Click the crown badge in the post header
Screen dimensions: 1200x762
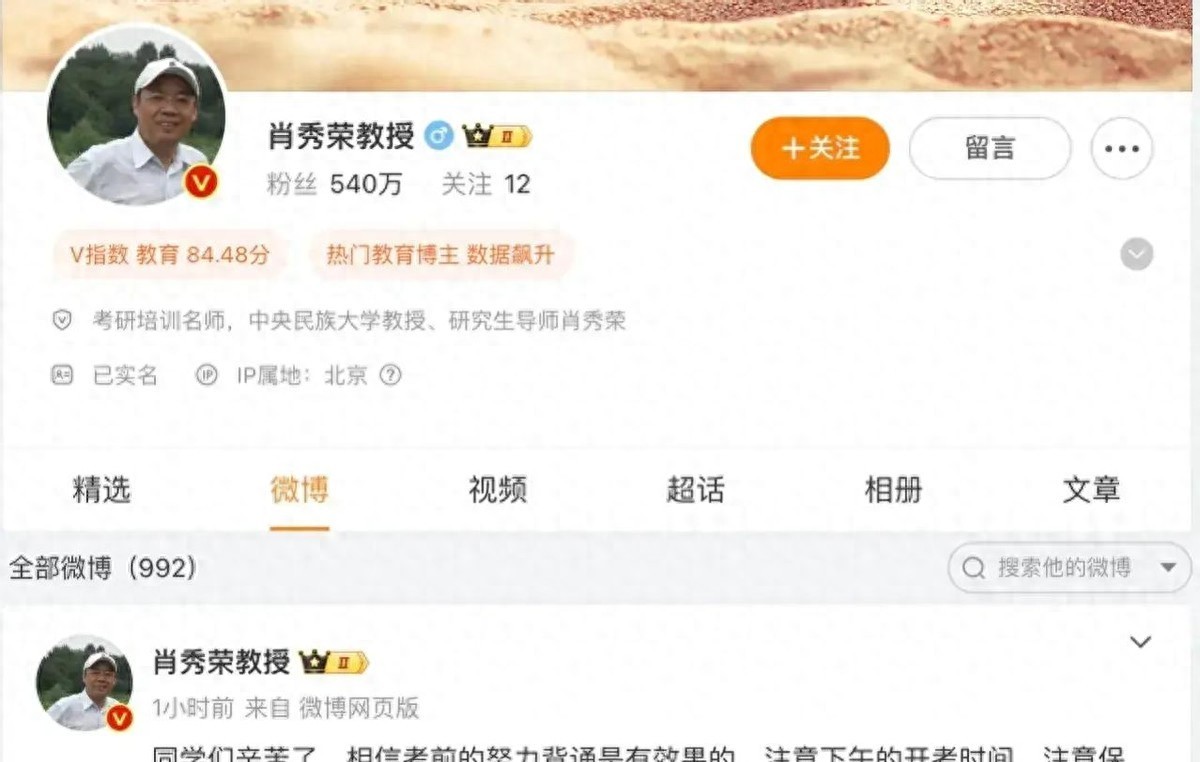(x=334, y=662)
